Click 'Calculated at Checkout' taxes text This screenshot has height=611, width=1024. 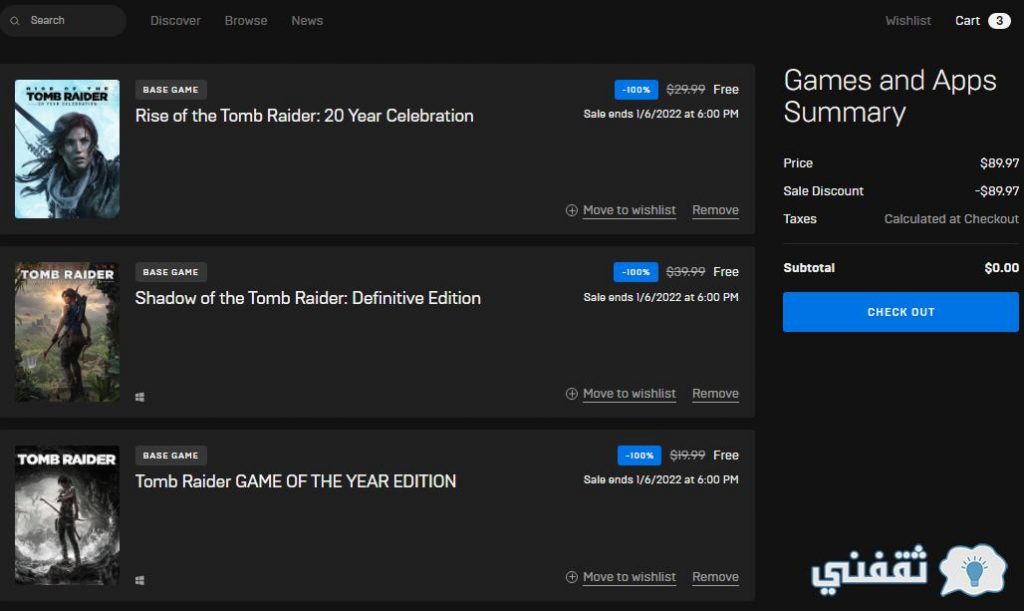click(x=951, y=219)
